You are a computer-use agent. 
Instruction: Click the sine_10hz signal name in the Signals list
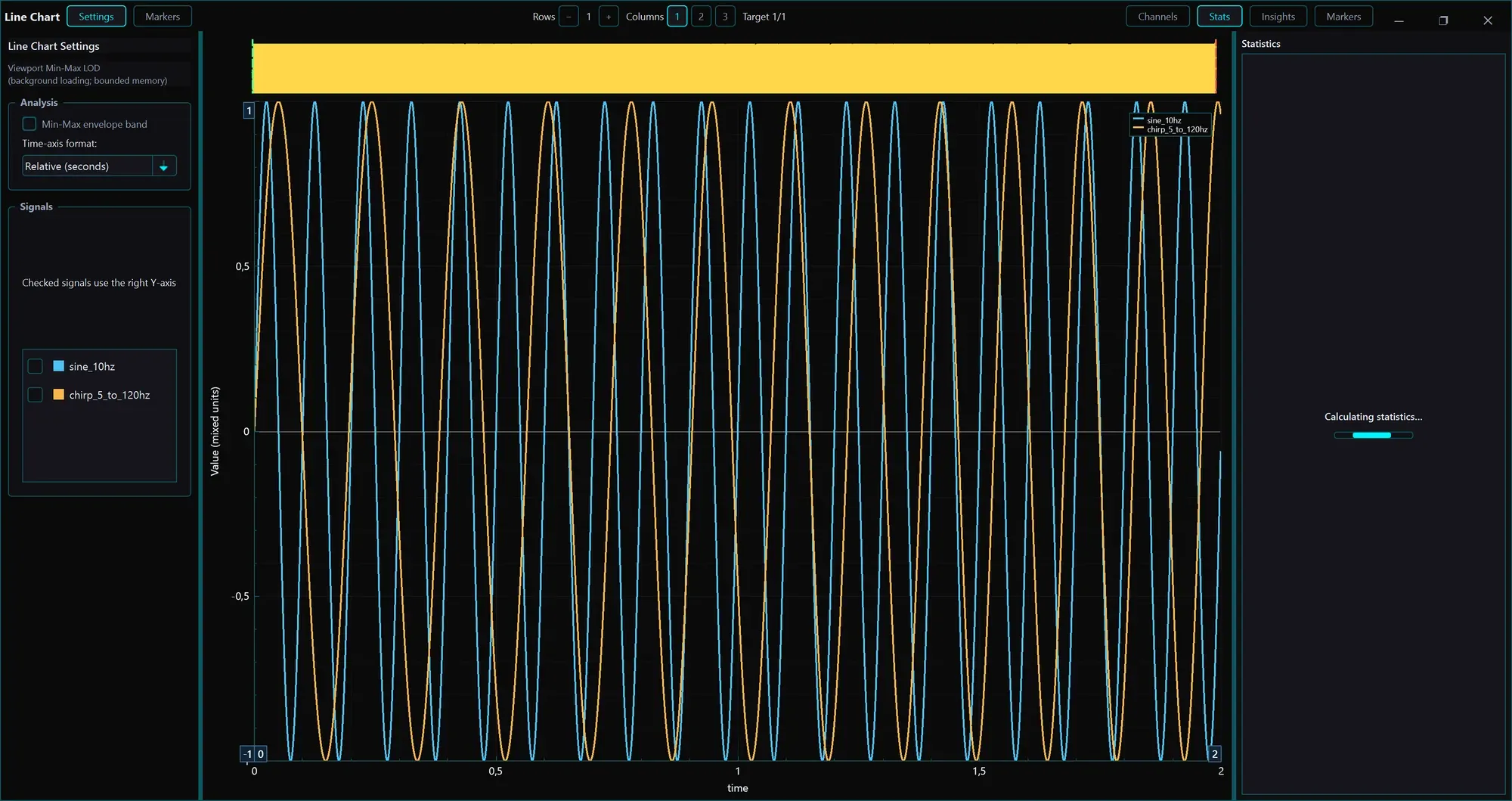click(92, 366)
